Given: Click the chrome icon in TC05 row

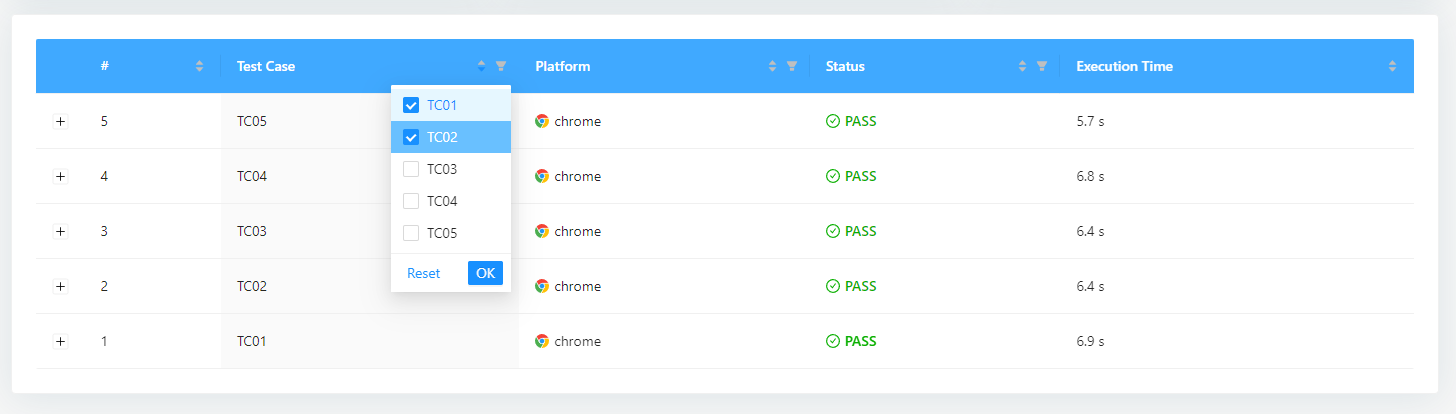Looking at the screenshot, I should pyautogui.click(x=542, y=121).
